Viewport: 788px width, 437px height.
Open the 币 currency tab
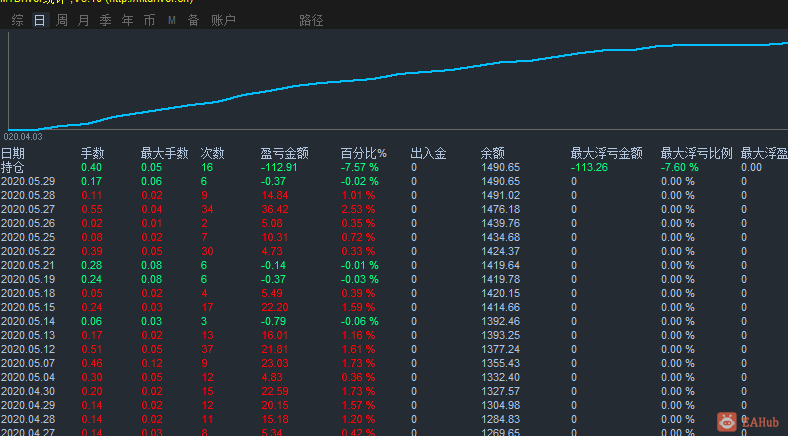click(x=150, y=20)
